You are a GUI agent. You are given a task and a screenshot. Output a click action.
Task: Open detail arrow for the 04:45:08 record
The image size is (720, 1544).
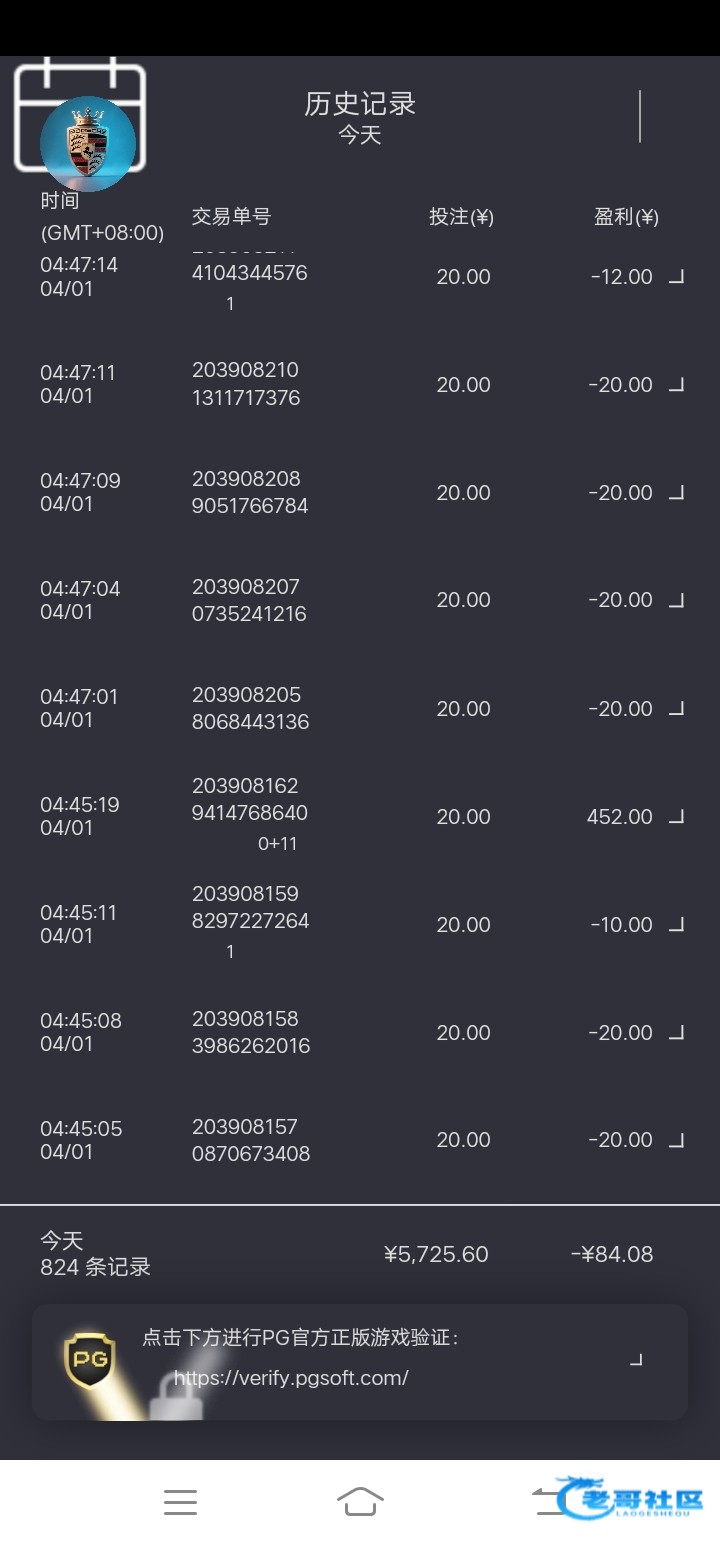[x=676, y=1033]
